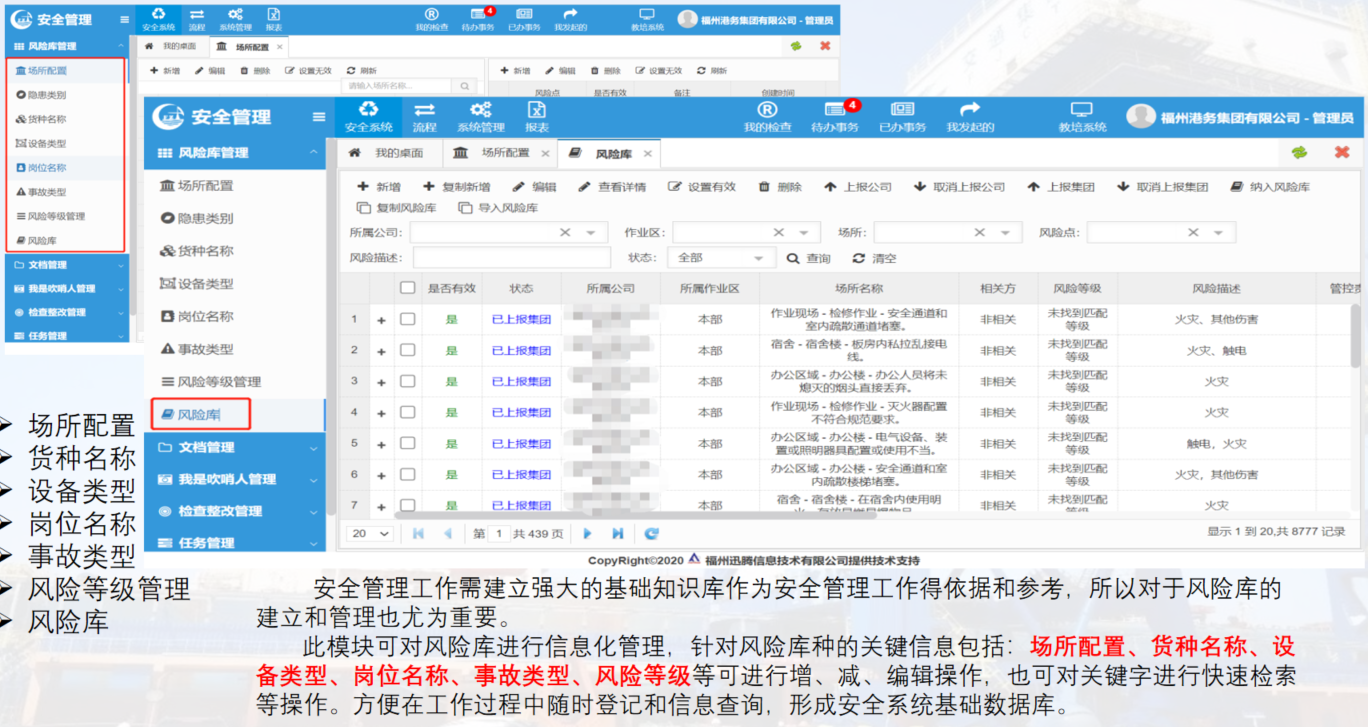1368x727 pixels.
Task: Open the 场所 filter dropdown arrow
Action: point(1004,233)
